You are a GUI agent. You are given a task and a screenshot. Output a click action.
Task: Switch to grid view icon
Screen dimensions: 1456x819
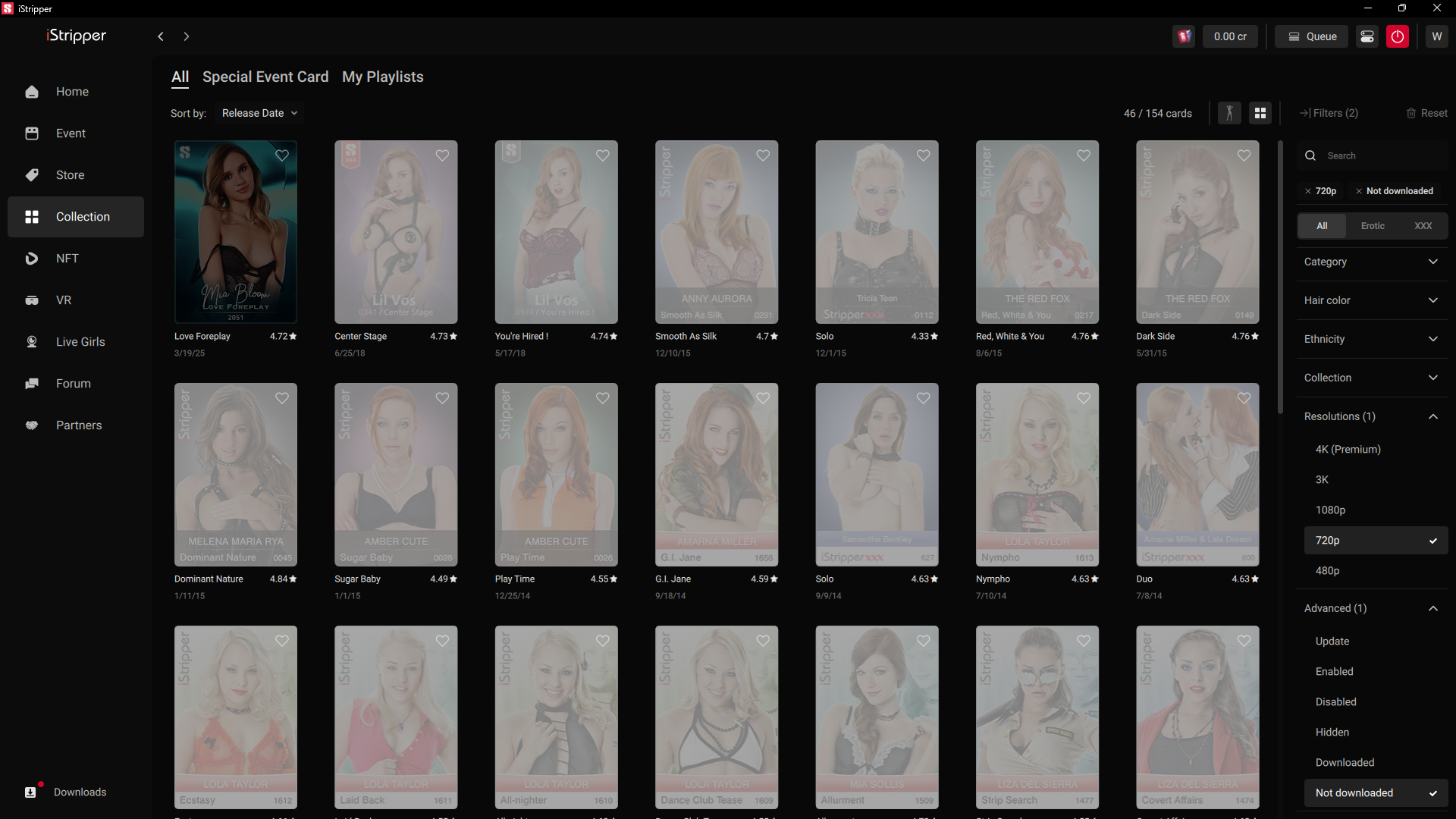tap(1260, 113)
